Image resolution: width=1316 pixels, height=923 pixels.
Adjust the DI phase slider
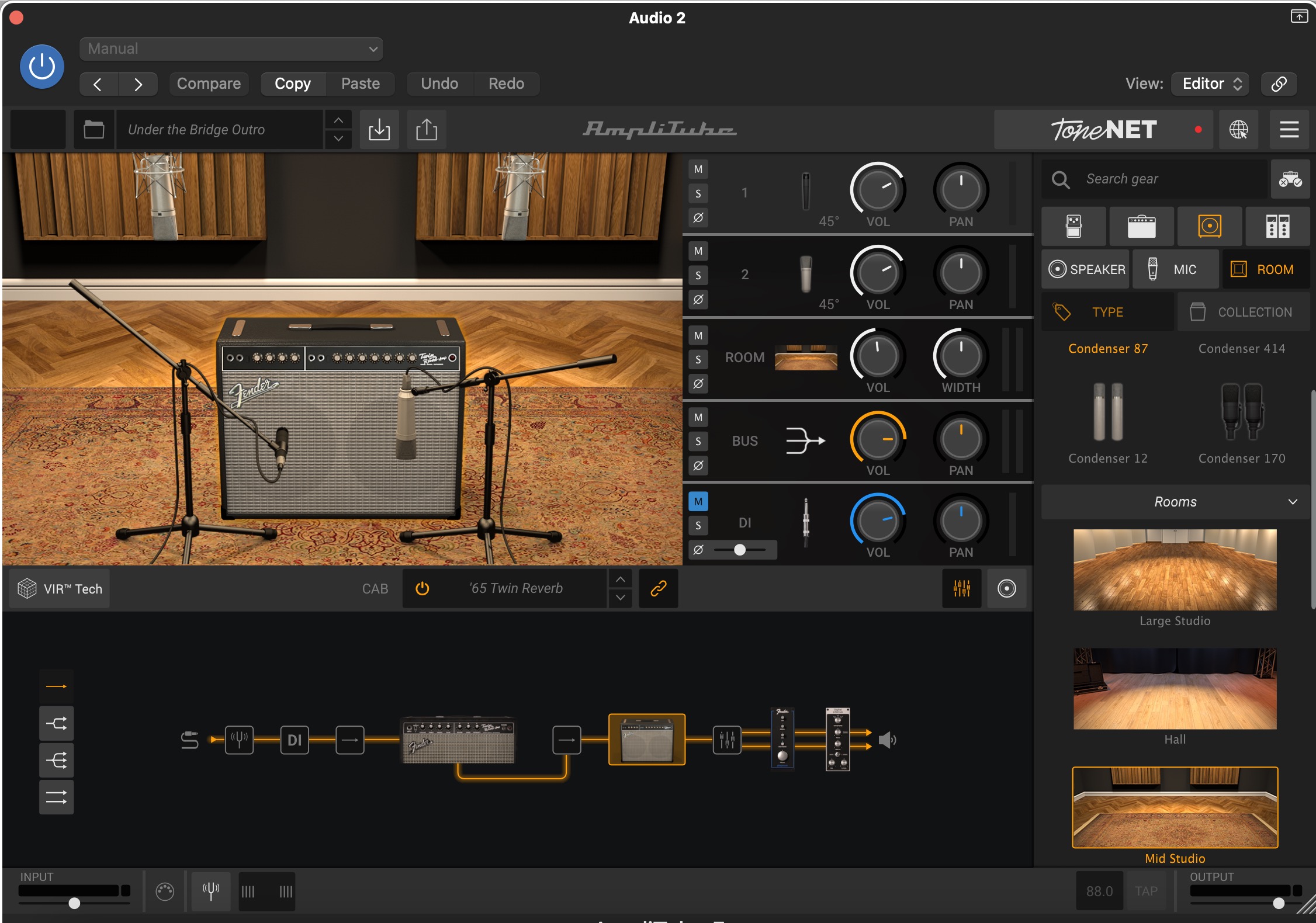pos(740,550)
